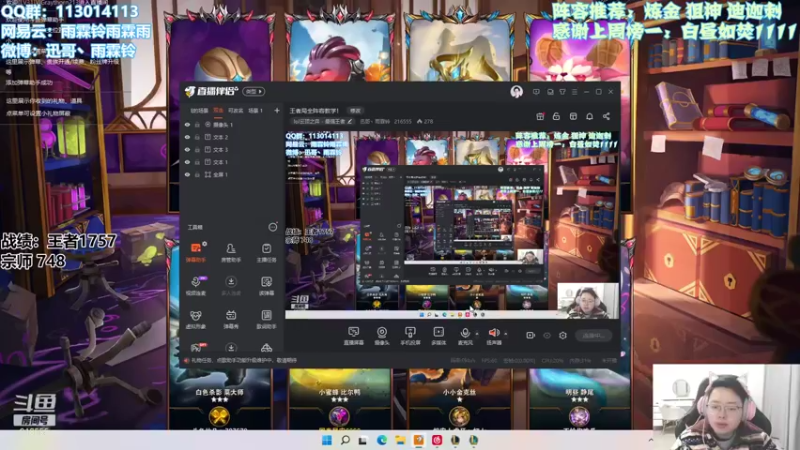Click the gift box icon above preview
This screenshot has height=450, width=800.
click(540, 116)
